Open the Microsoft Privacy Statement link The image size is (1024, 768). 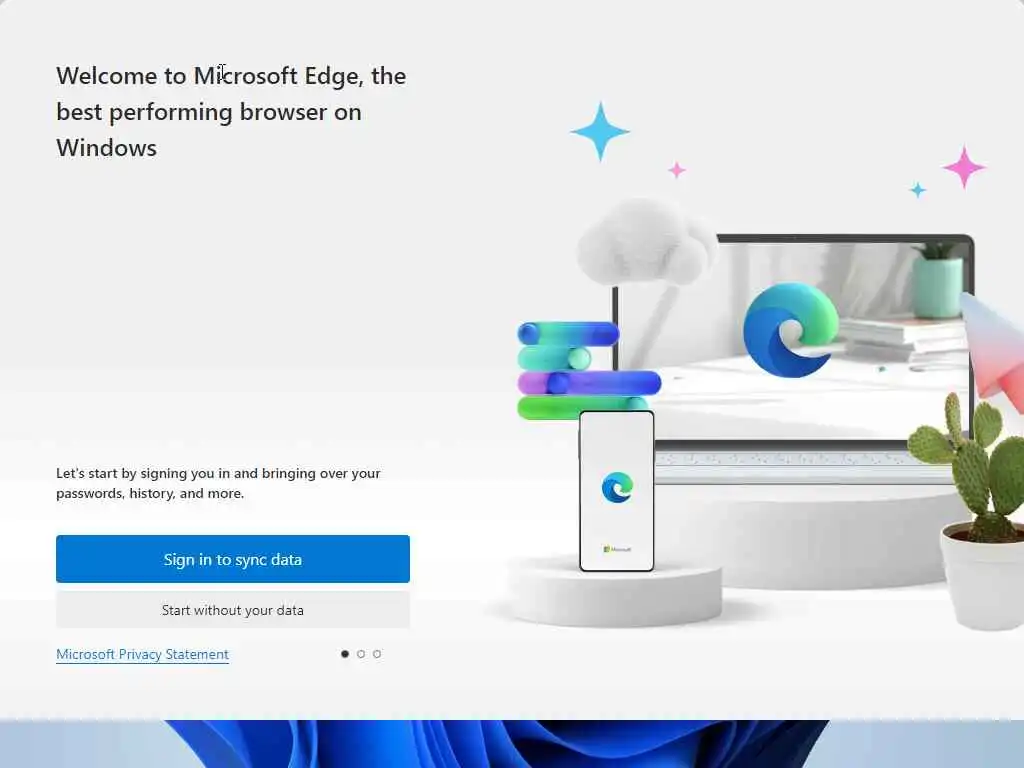pyautogui.click(x=142, y=654)
